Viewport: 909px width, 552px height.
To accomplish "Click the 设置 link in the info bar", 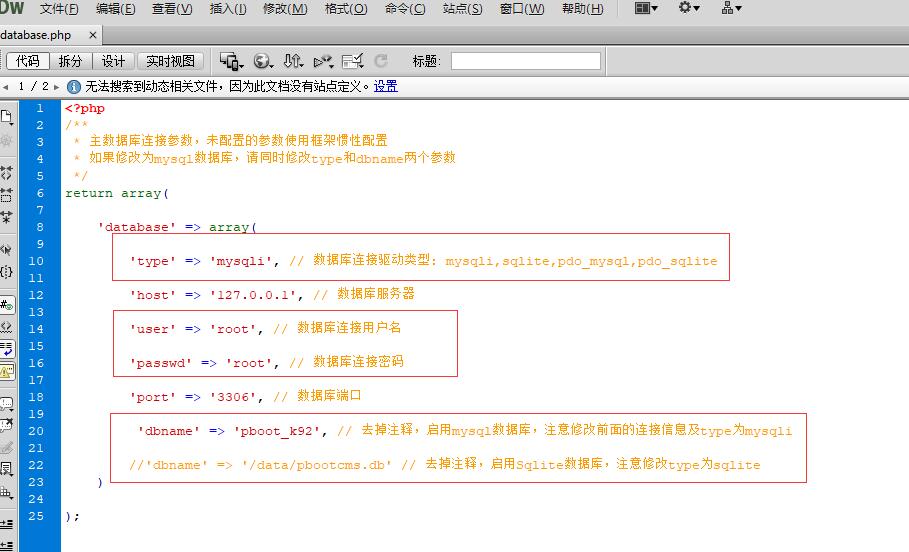I will click(x=386, y=86).
